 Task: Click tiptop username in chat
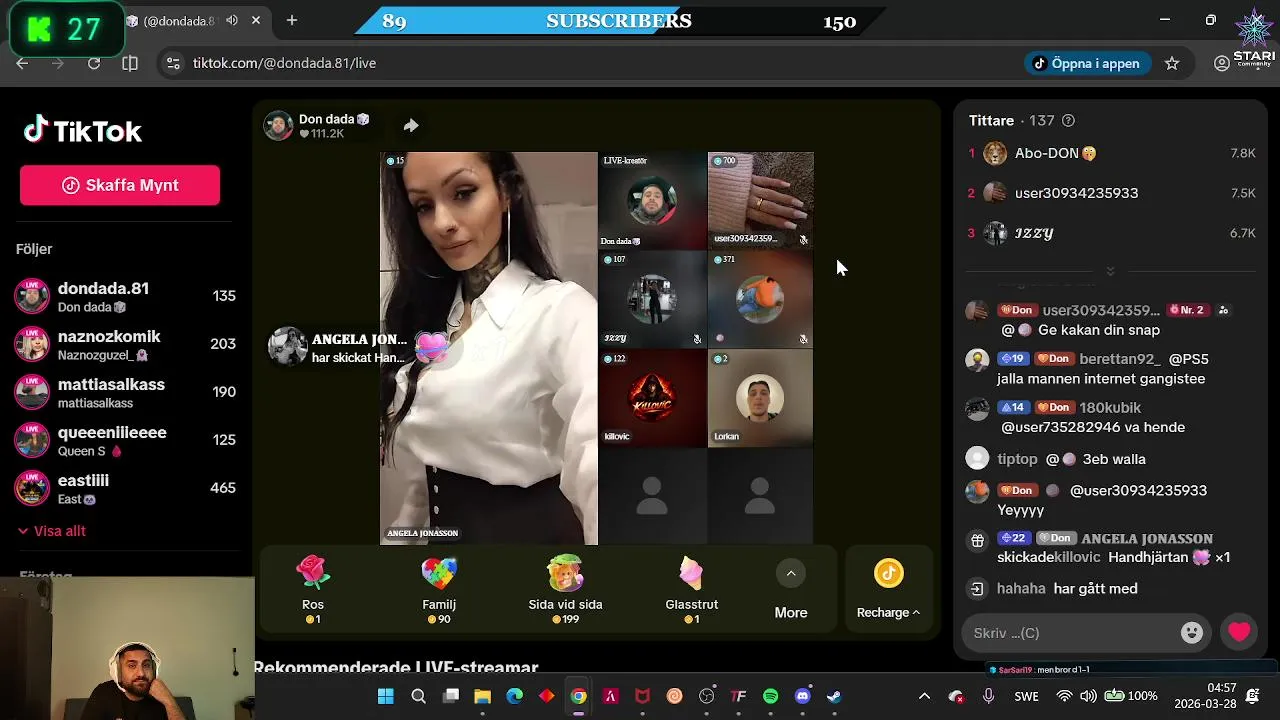coord(1017,459)
